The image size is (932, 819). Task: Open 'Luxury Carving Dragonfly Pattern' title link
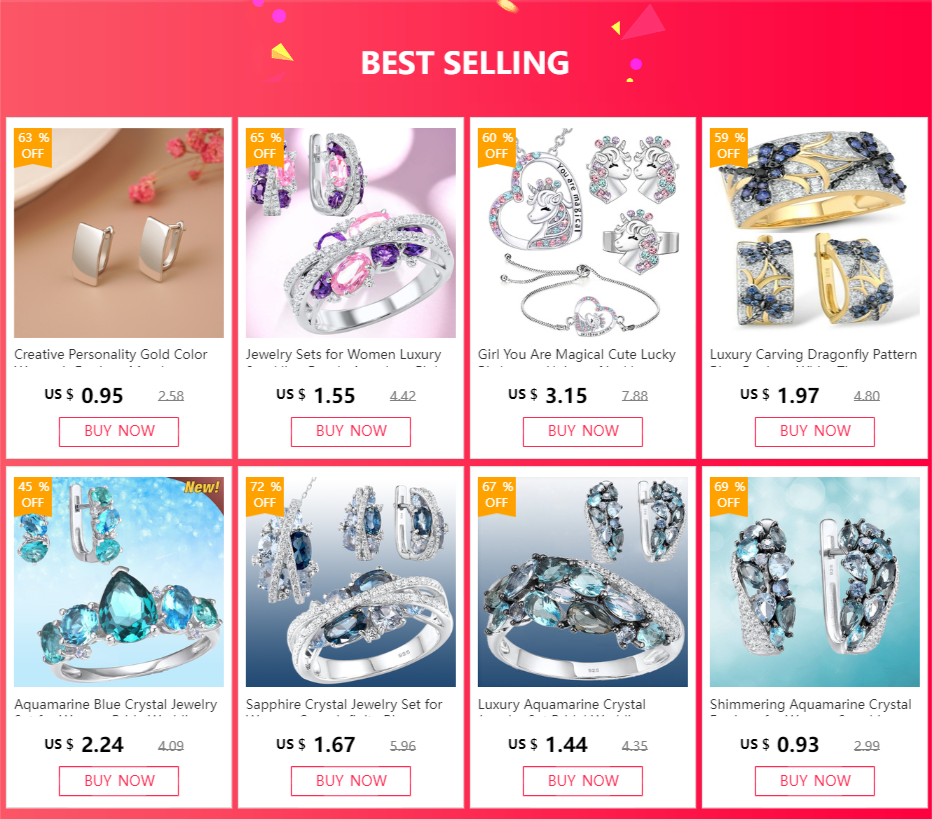coord(813,355)
